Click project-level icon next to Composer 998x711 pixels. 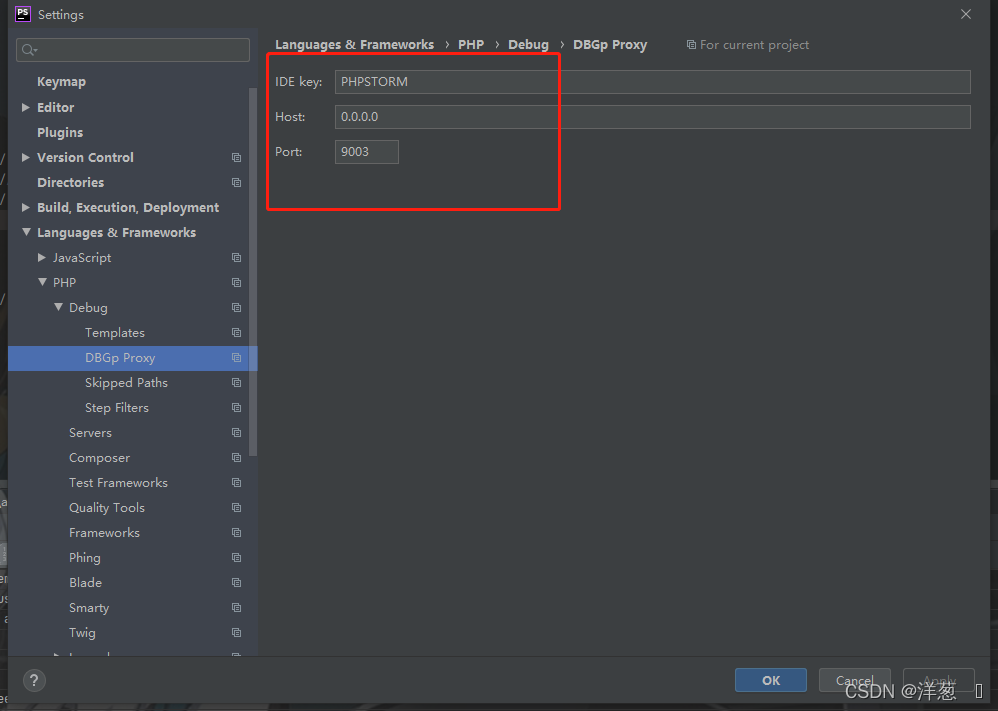(237, 458)
